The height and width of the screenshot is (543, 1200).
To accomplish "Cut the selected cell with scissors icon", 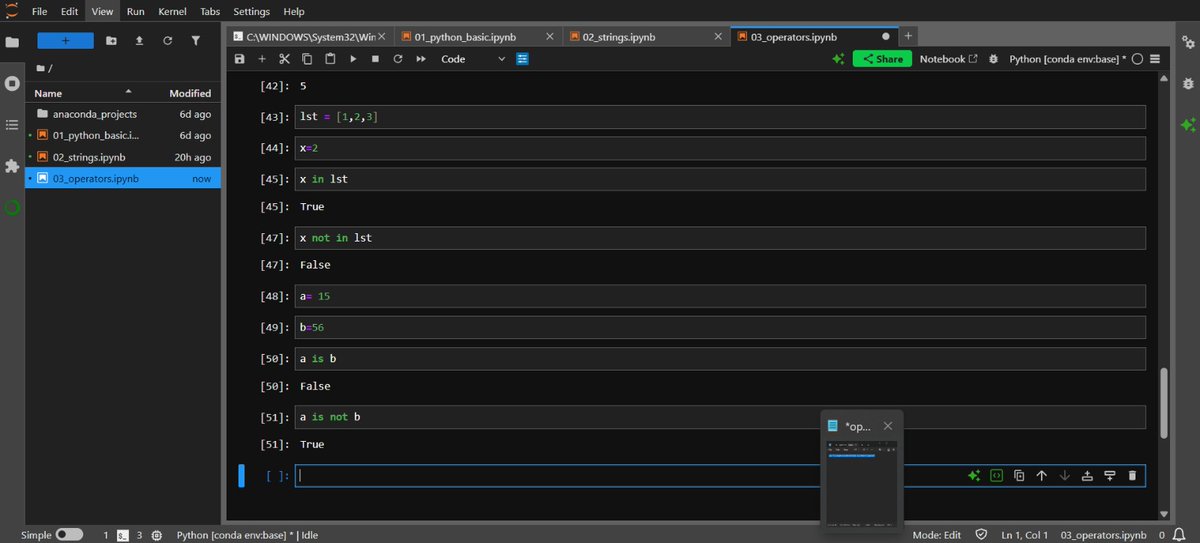I will (x=284, y=59).
